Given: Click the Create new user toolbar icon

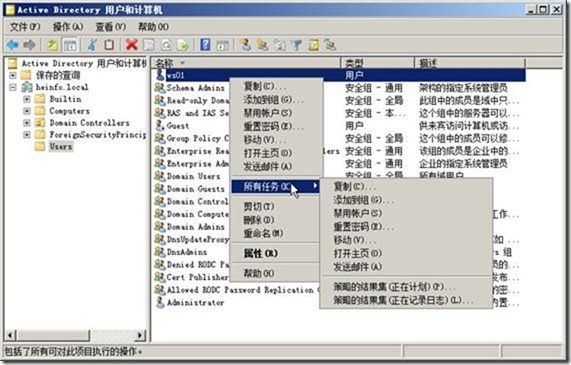Looking at the screenshot, I should (x=246, y=45).
